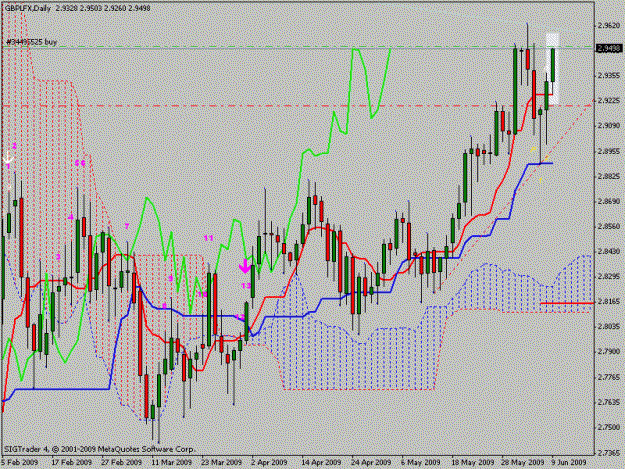Click the 5 Feb 2009 date label
The width and height of the screenshot is (625, 469).
20,463
